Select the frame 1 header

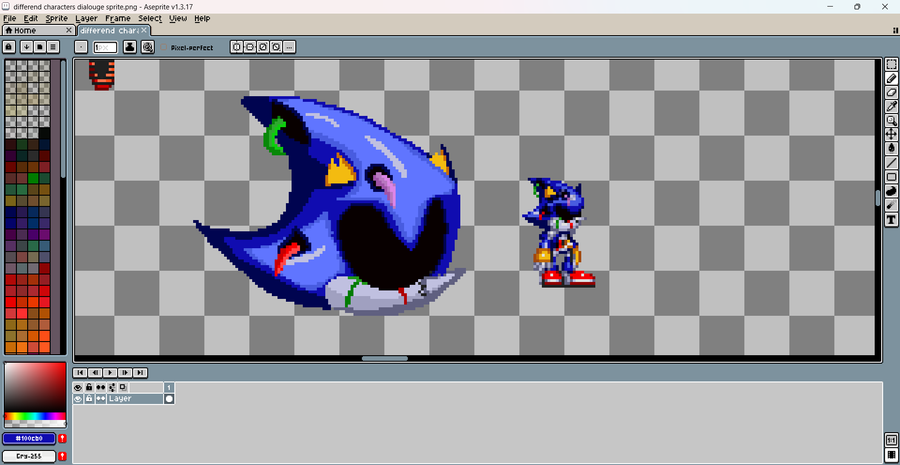[x=169, y=388]
